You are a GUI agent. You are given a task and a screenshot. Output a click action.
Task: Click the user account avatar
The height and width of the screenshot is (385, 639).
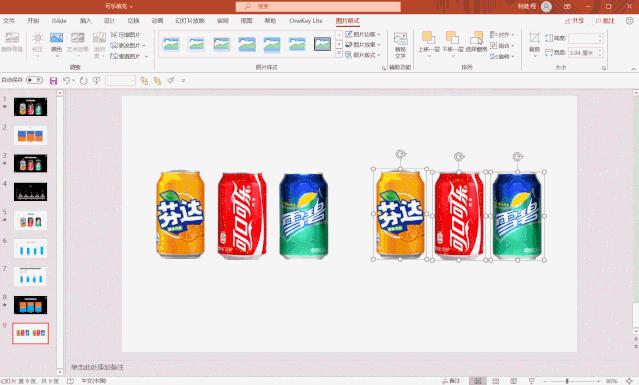pos(546,6)
